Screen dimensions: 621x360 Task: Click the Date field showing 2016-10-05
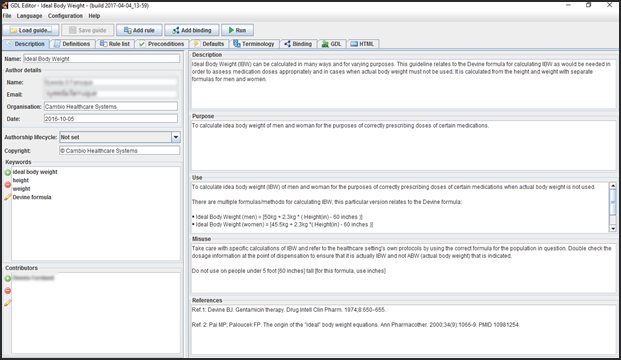tap(110, 118)
